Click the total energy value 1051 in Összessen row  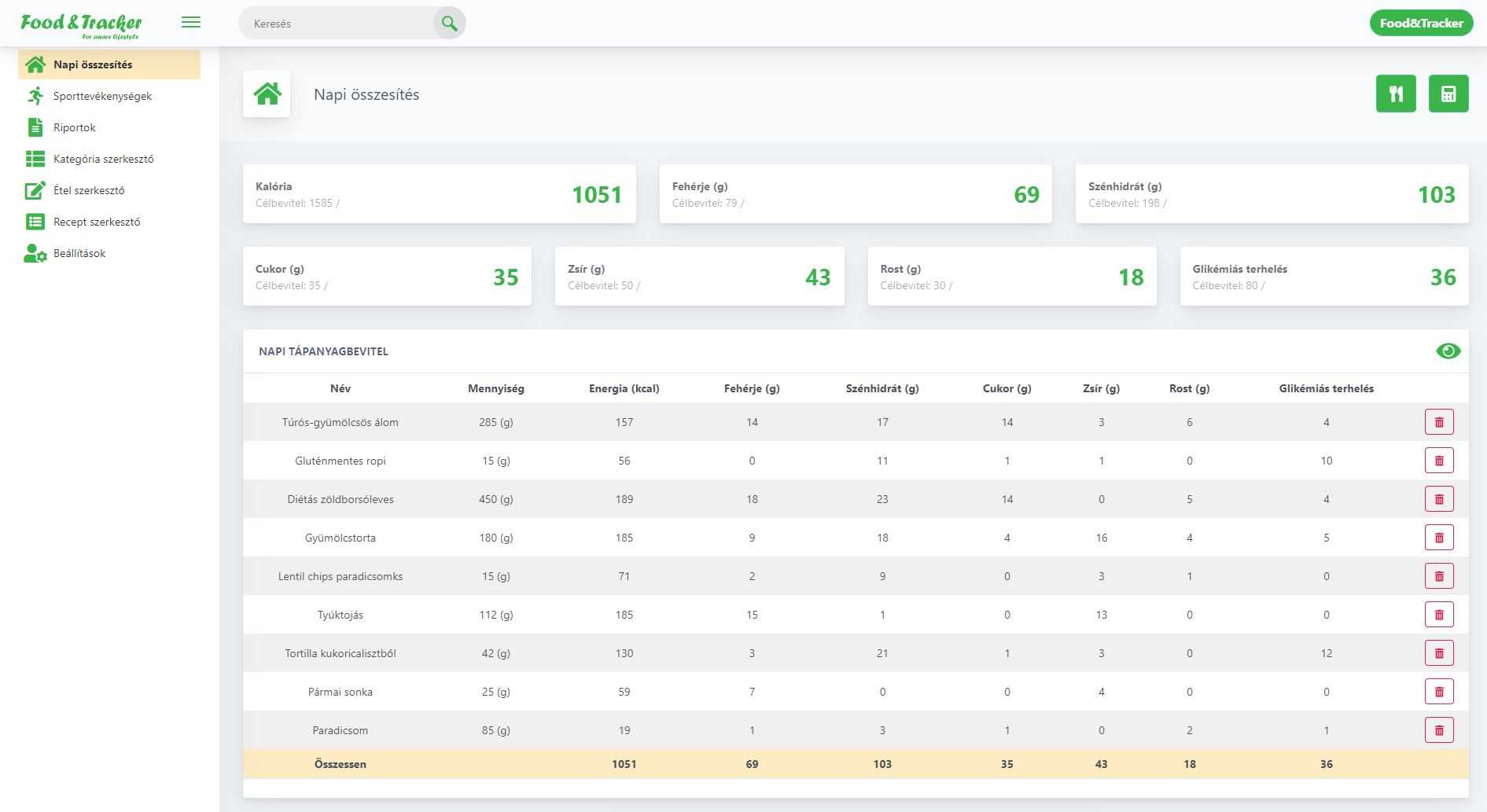624,764
